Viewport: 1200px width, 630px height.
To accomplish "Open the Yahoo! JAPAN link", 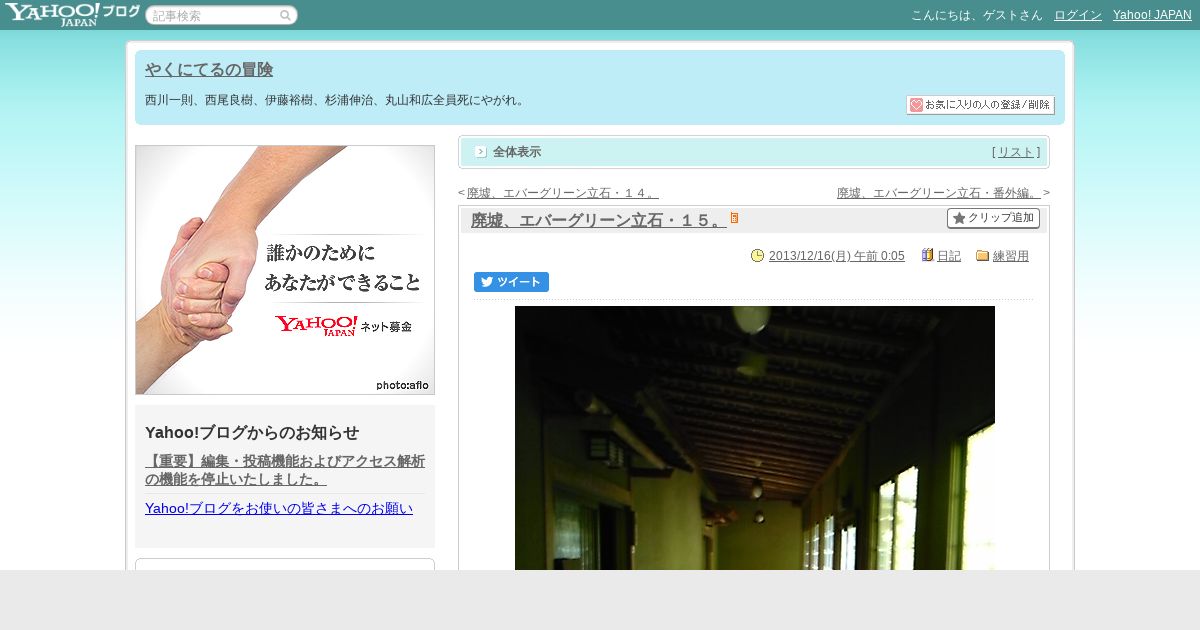I will (x=1152, y=15).
